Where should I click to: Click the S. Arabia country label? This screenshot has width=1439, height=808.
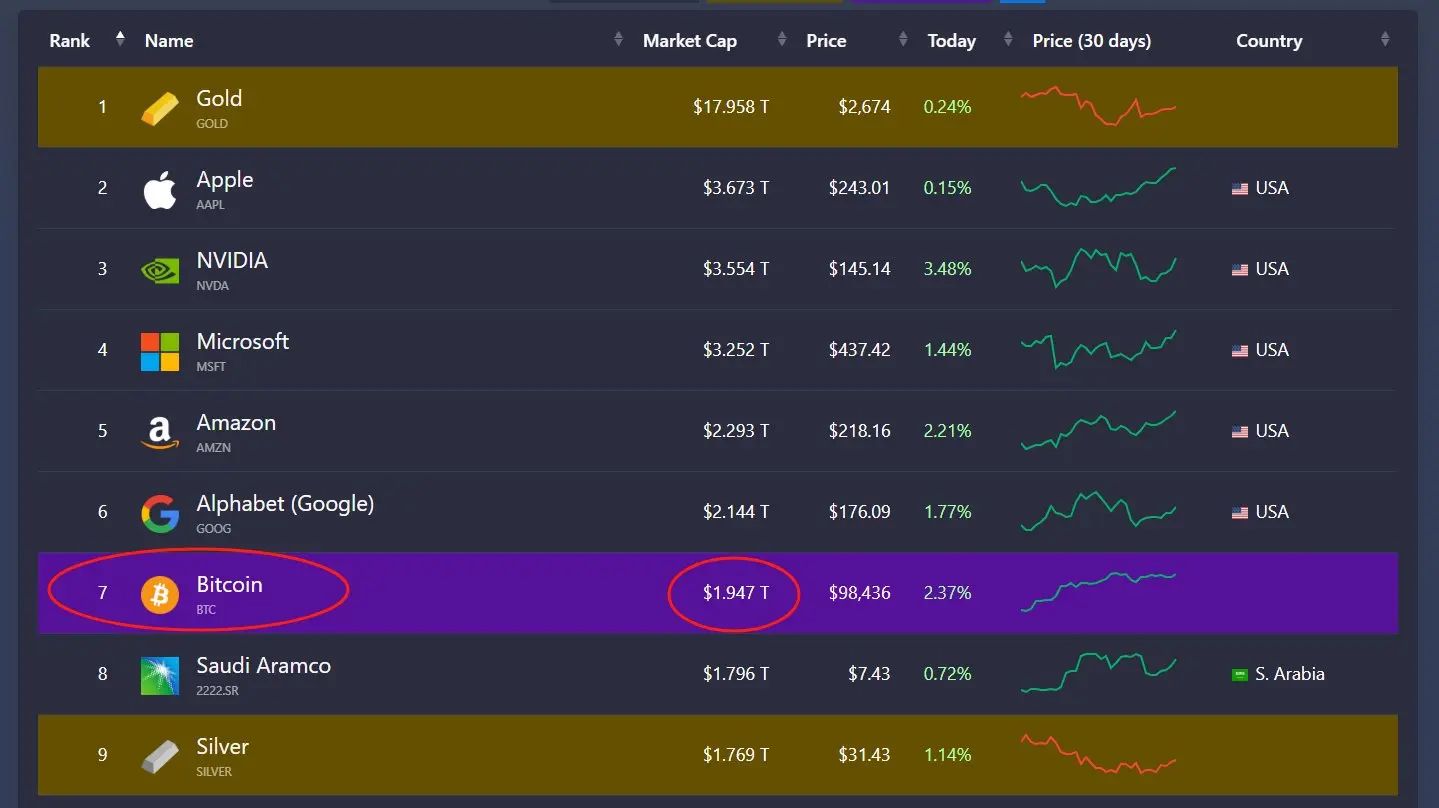click(1290, 674)
